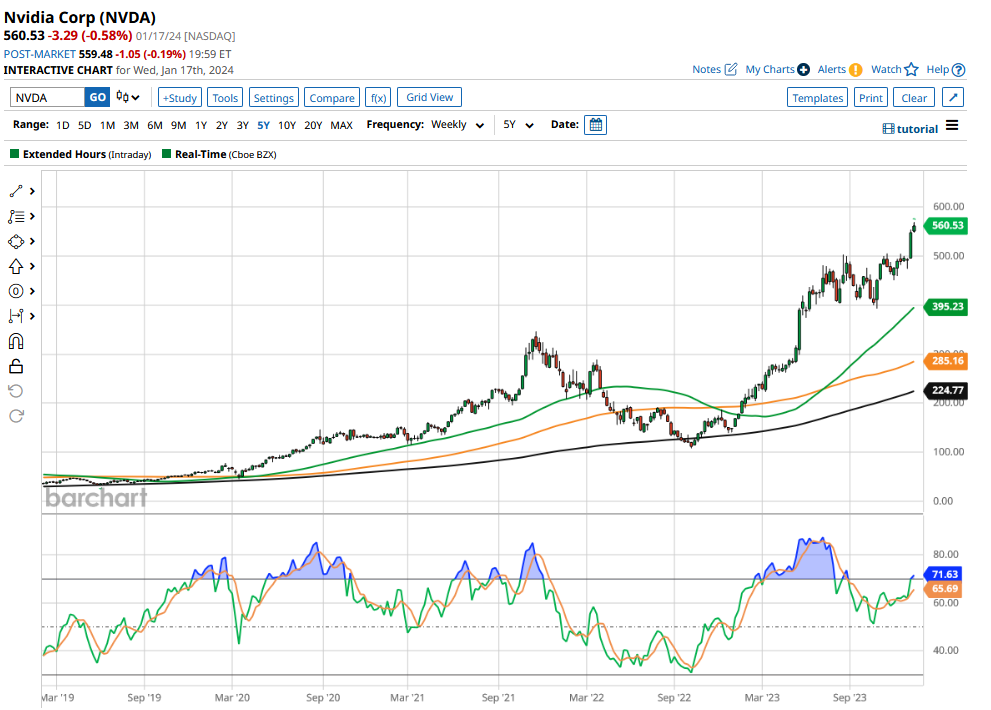This screenshot has width=991, height=710.
Task: Switch range to MAX
Action: pos(341,125)
